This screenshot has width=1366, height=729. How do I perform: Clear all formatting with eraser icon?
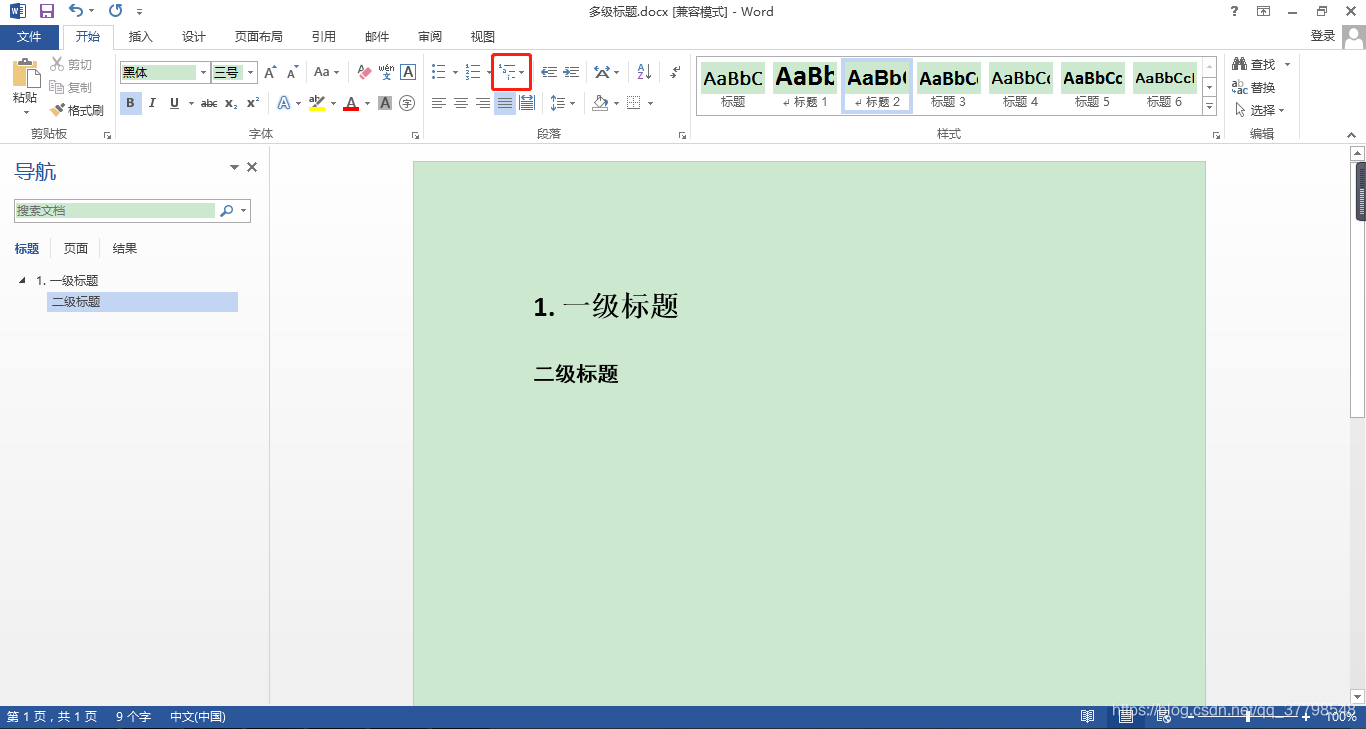pos(364,72)
